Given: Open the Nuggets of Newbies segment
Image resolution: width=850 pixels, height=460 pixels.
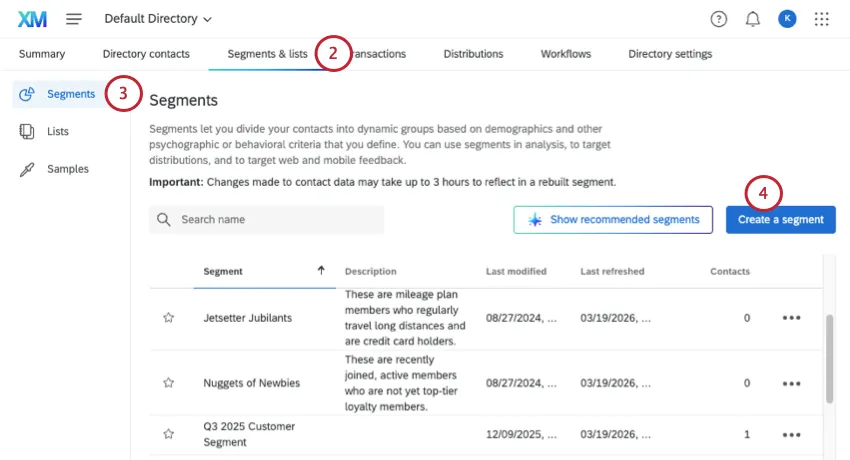Looking at the screenshot, I should tap(252, 383).
